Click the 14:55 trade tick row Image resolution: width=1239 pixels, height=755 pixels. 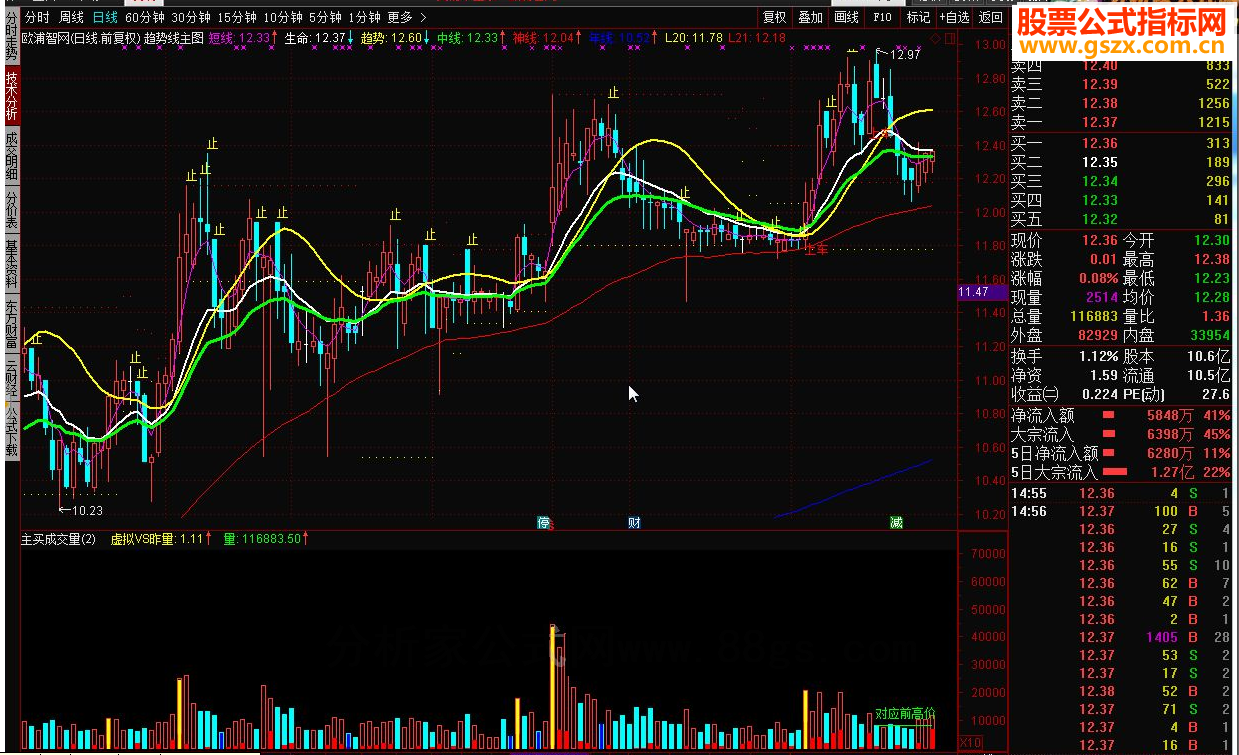(x=1121, y=493)
